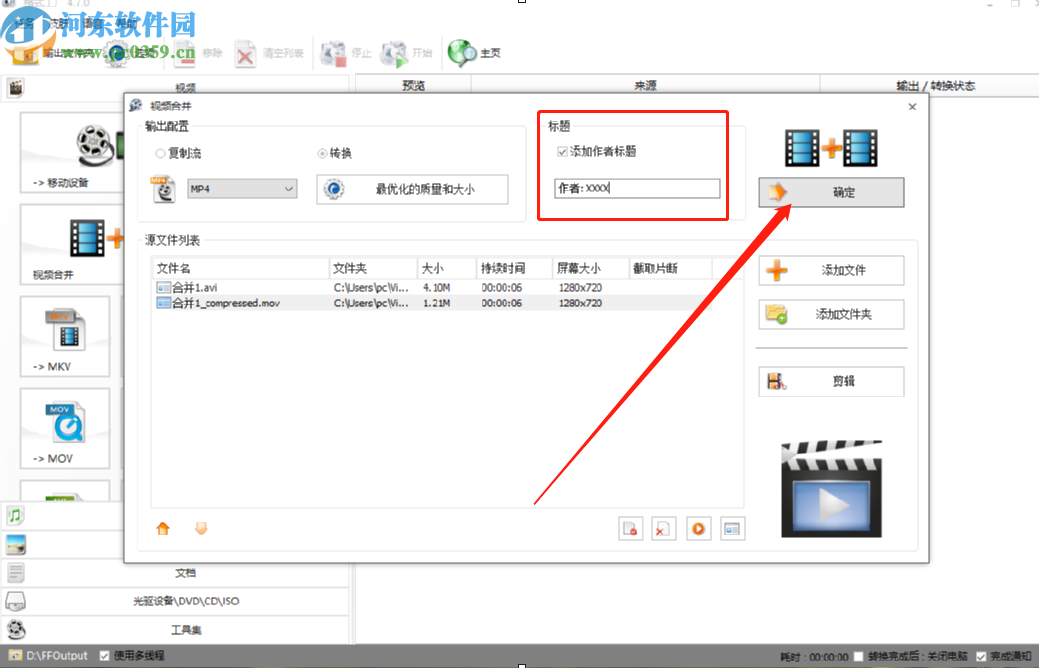Click the media file info window icon

(732, 529)
